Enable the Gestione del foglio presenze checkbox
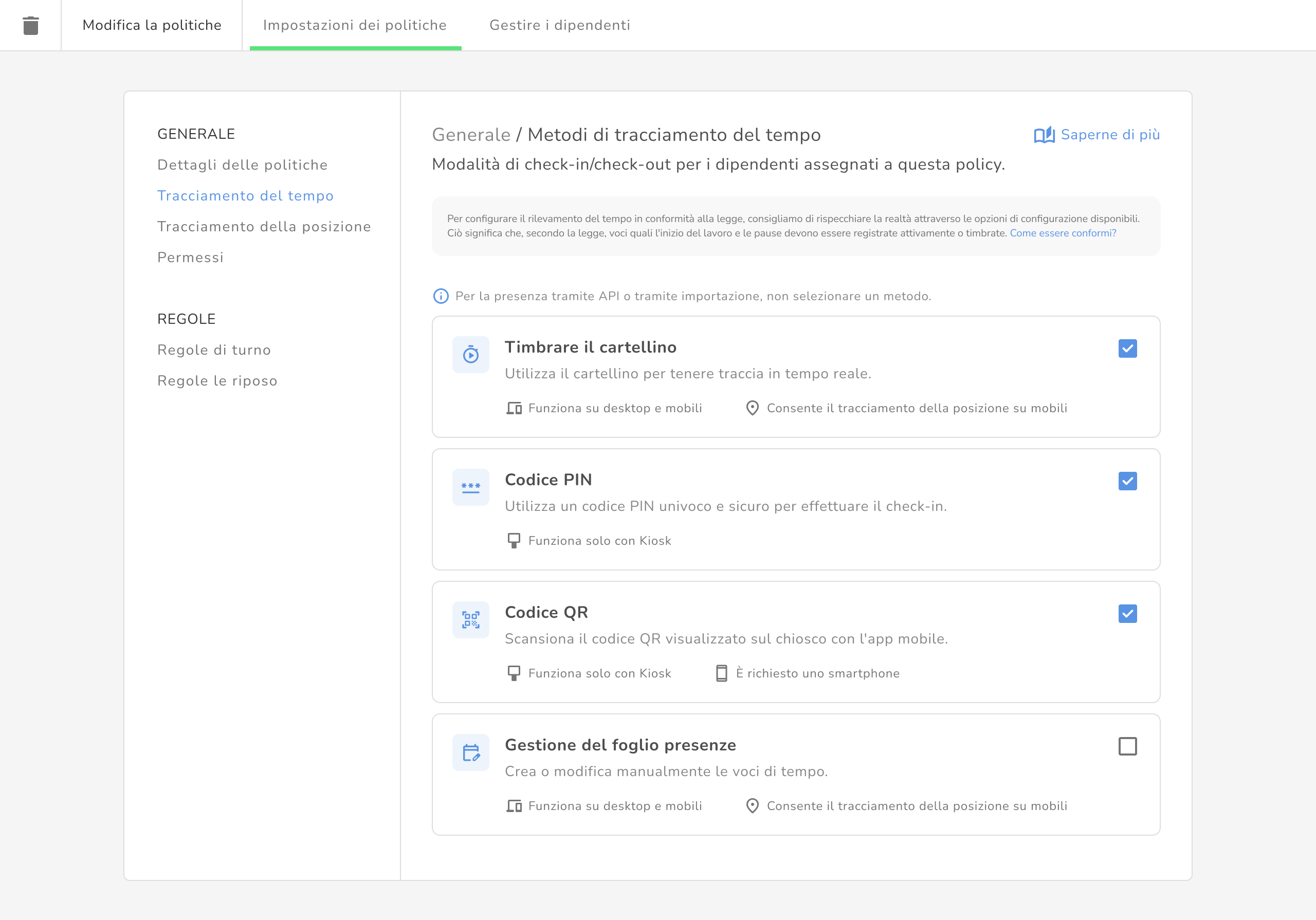 (1127, 746)
